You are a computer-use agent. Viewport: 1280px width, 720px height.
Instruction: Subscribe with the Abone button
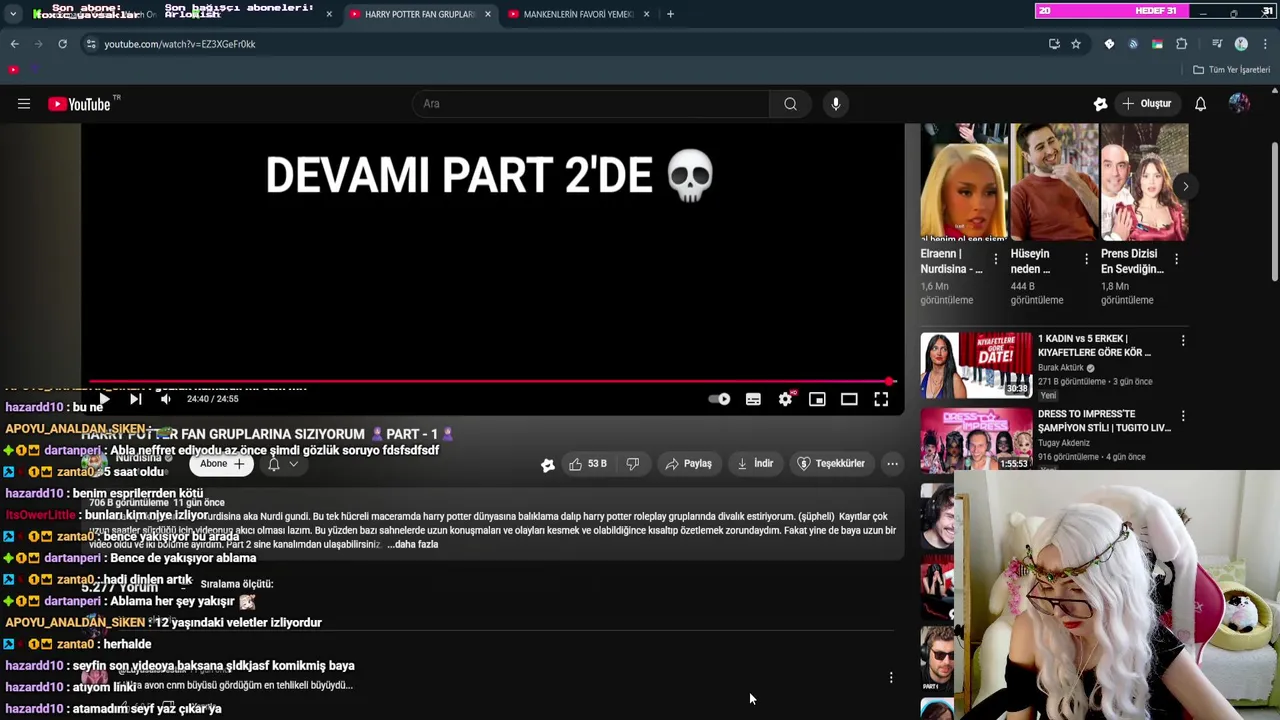pos(222,464)
